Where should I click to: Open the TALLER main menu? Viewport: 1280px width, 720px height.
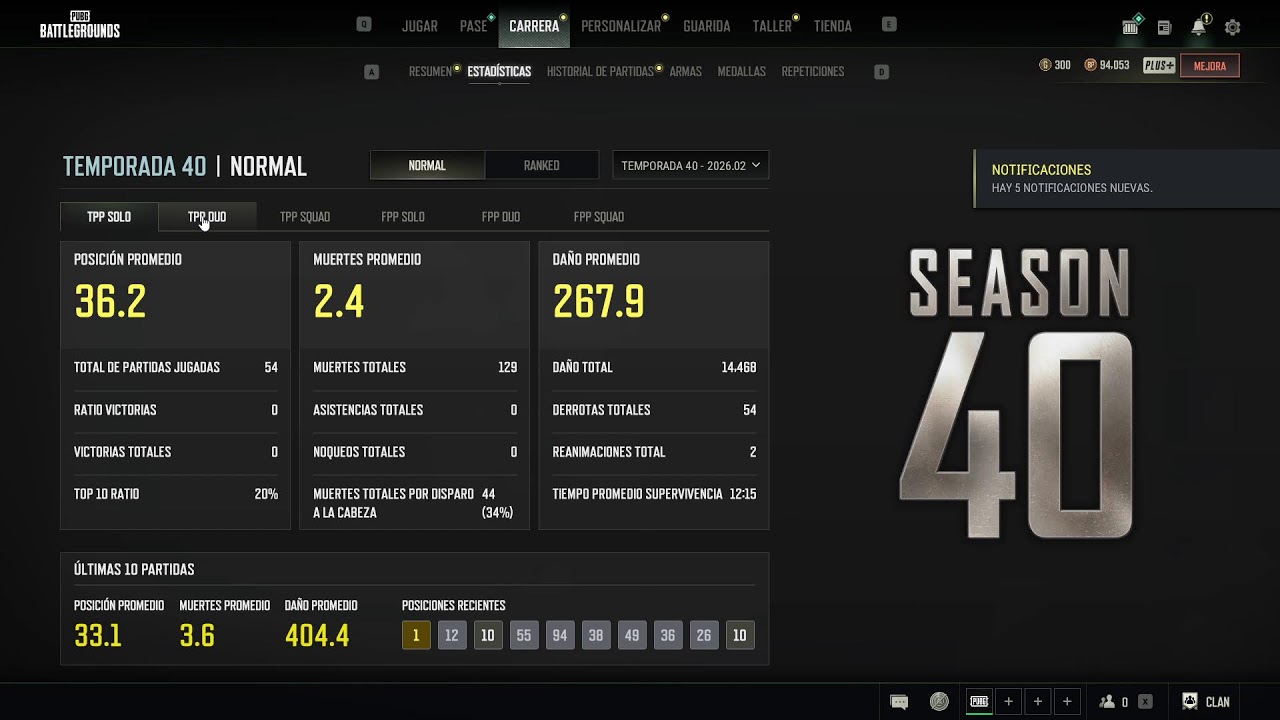(772, 26)
